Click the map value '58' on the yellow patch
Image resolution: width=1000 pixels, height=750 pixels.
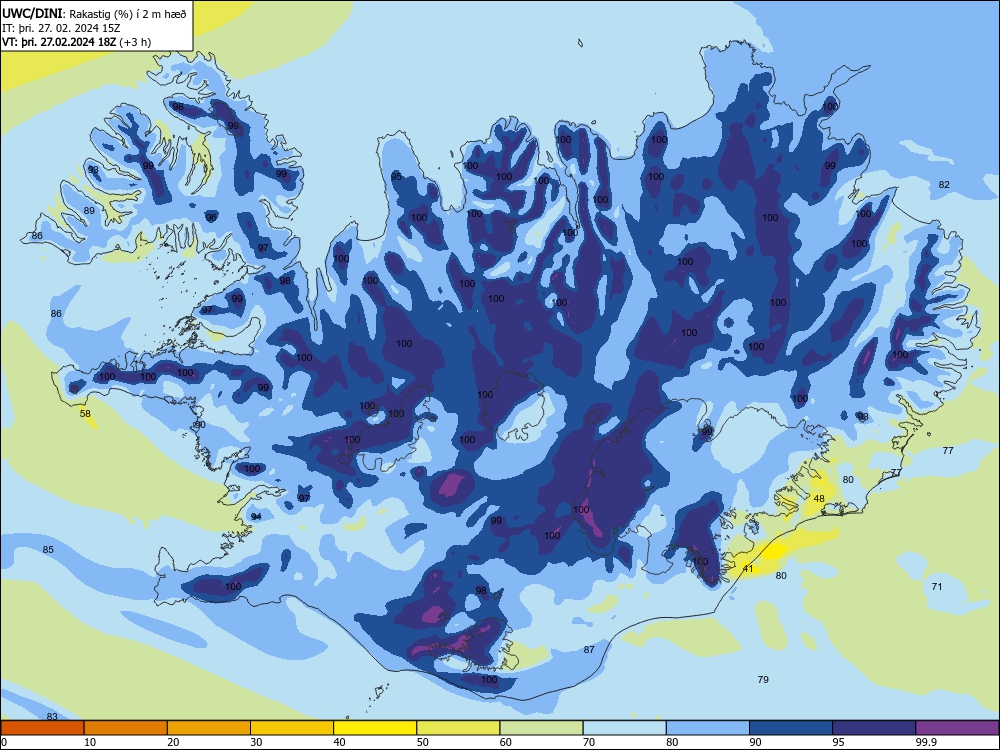pos(85,414)
